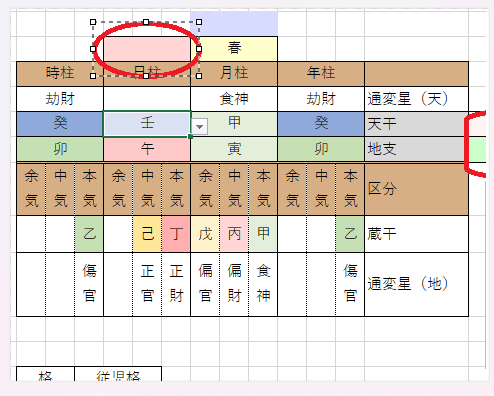Viewport: 494px width, 396px height.
Task: Select the 通変星（天） label cell
Action: pyautogui.click(x=417, y=99)
